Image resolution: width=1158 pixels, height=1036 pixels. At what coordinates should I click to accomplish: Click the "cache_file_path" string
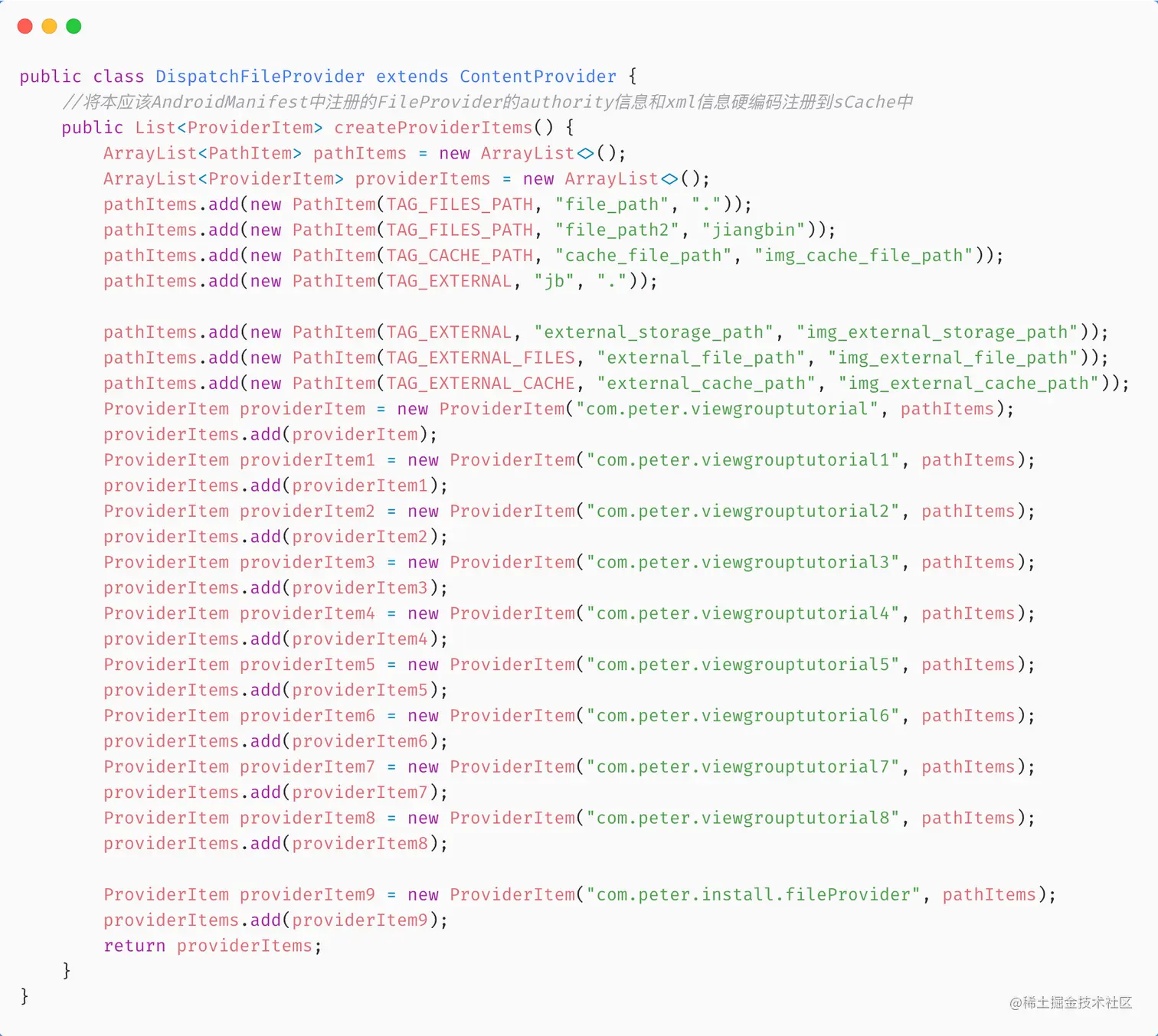[643, 256]
